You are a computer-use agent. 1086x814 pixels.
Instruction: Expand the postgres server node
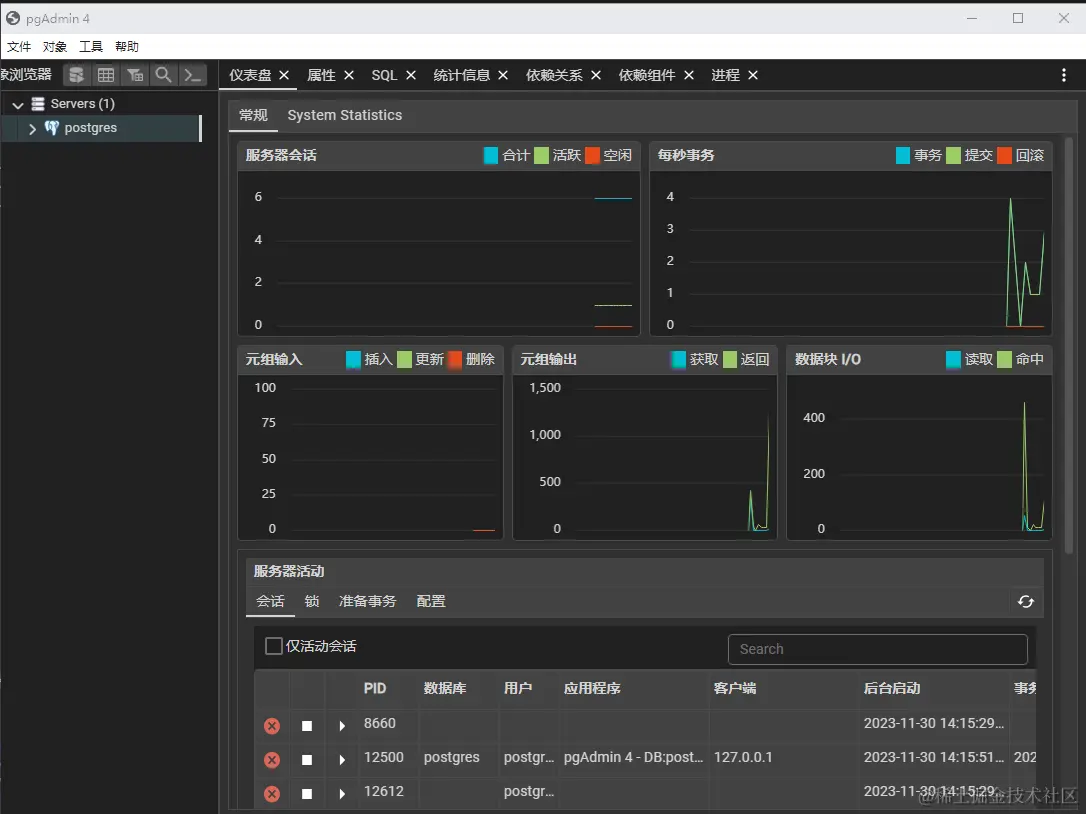[x=32, y=128]
